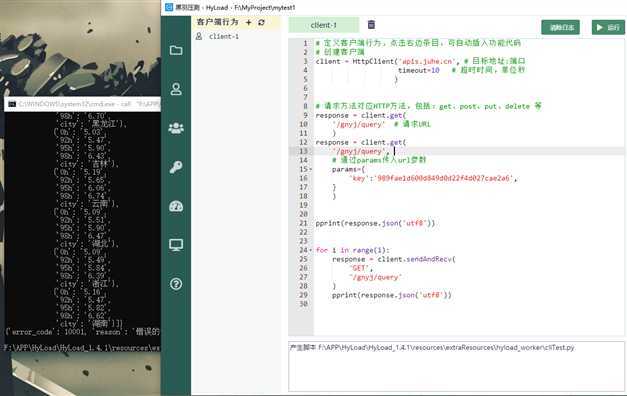Click the 'key' value string on line 16
Screen dimensions: 627x396
coord(443,178)
